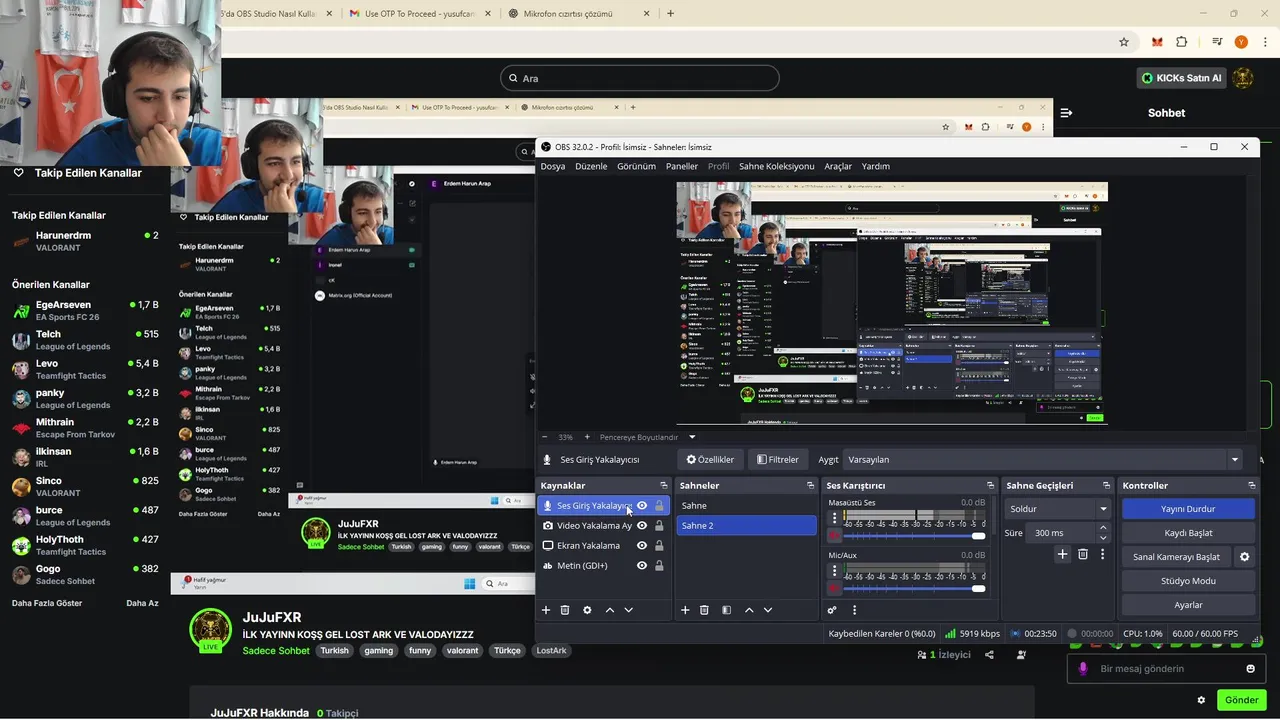This screenshot has width=1280, height=720.
Task: Add a new source in Kaynaklar panel
Action: (x=546, y=610)
